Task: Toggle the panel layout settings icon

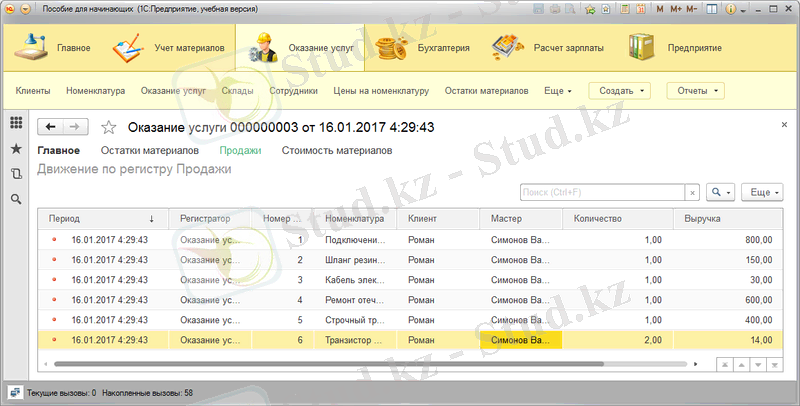Action: 712,9
